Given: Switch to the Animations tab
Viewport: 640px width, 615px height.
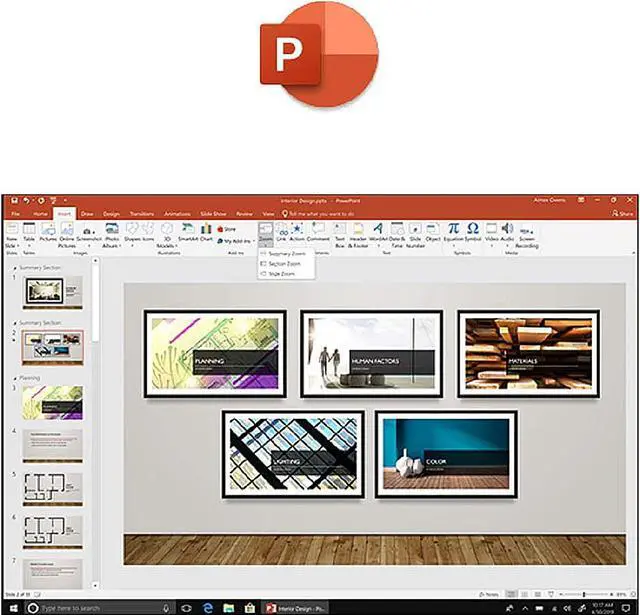Looking at the screenshot, I should click(177, 214).
